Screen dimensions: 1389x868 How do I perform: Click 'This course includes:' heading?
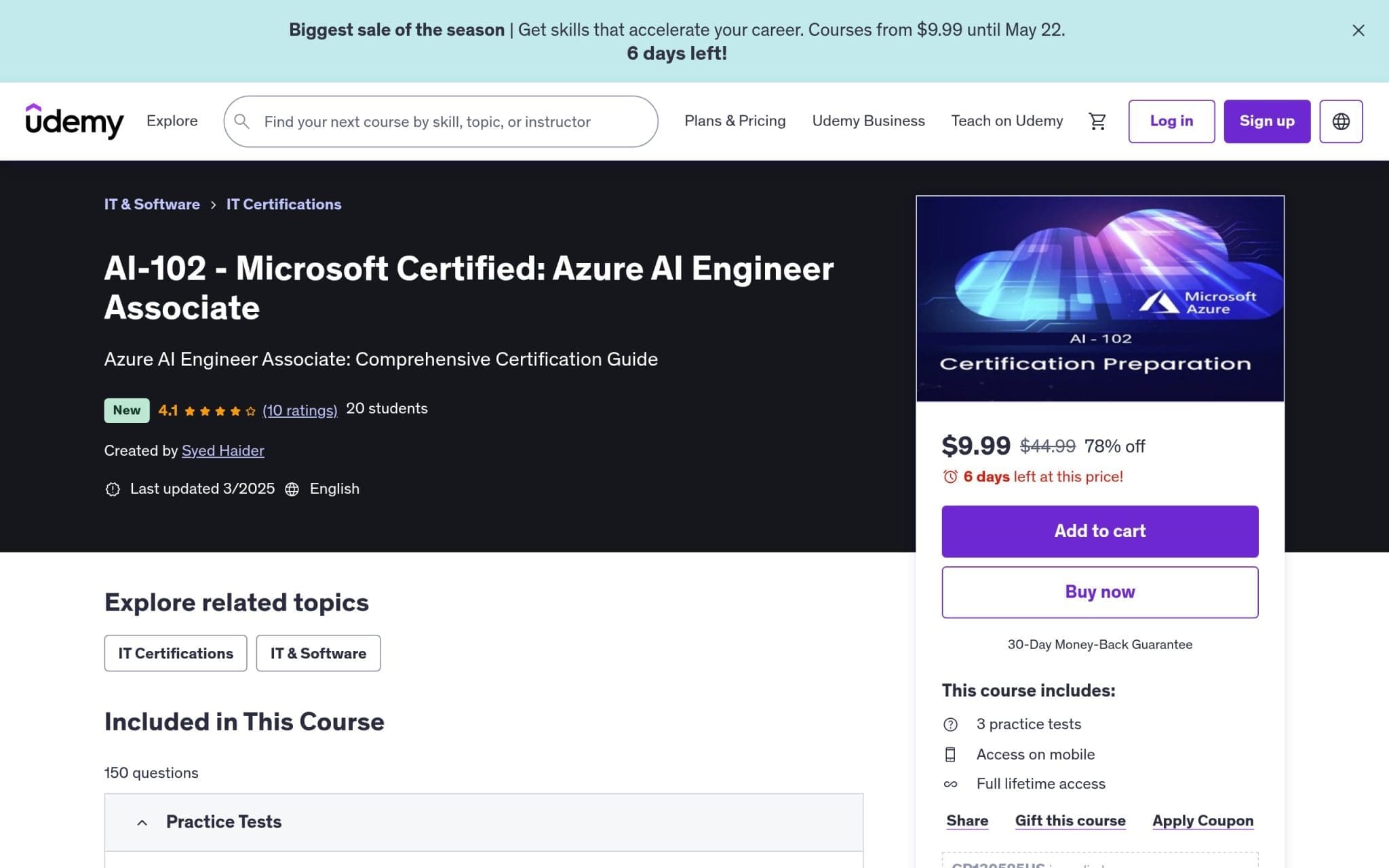point(1028,690)
